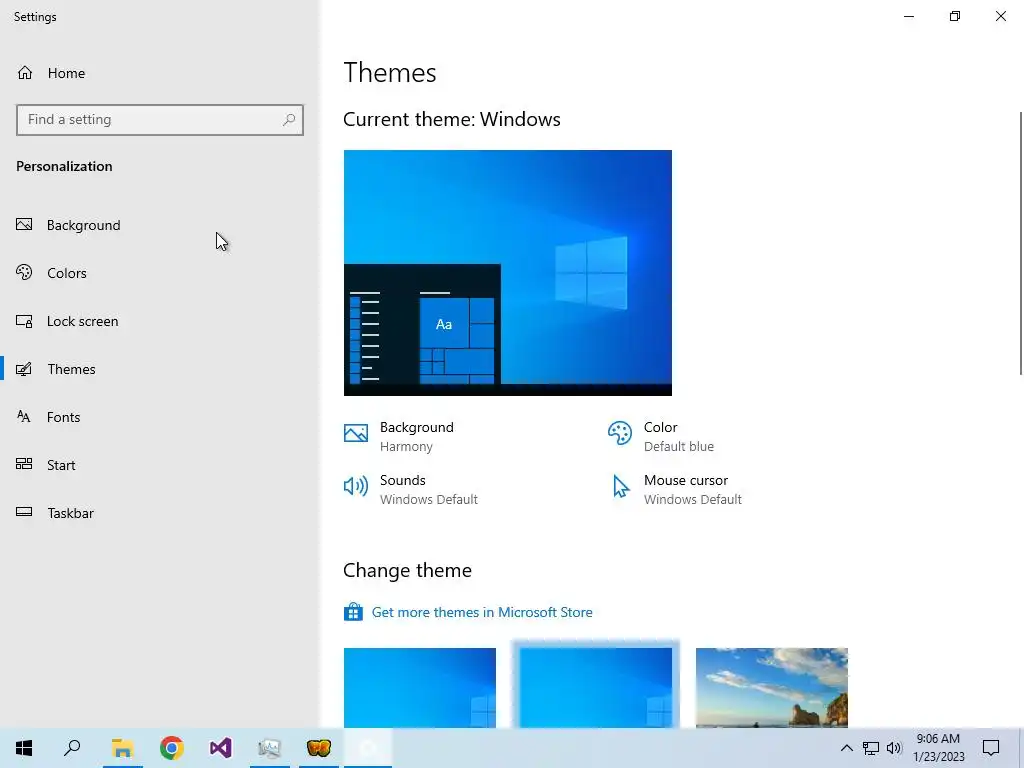
Task: Open the Colors settings page
Action: 160,273
